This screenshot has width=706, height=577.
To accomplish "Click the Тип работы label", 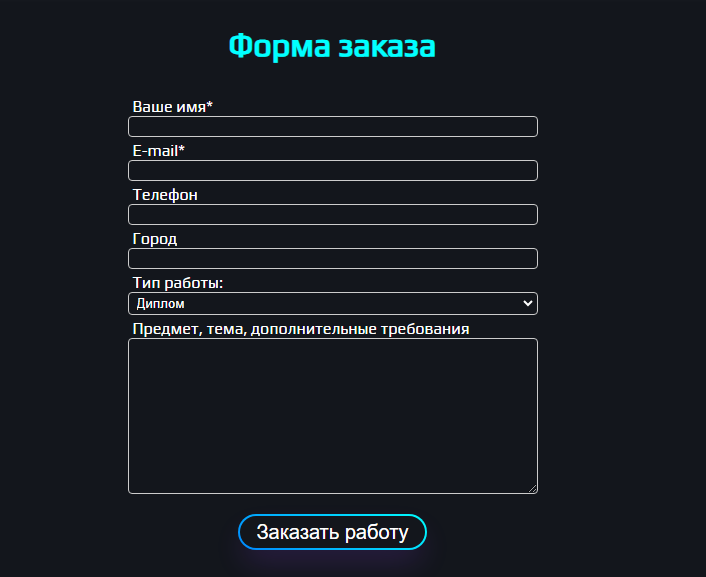I will [x=178, y=283].
